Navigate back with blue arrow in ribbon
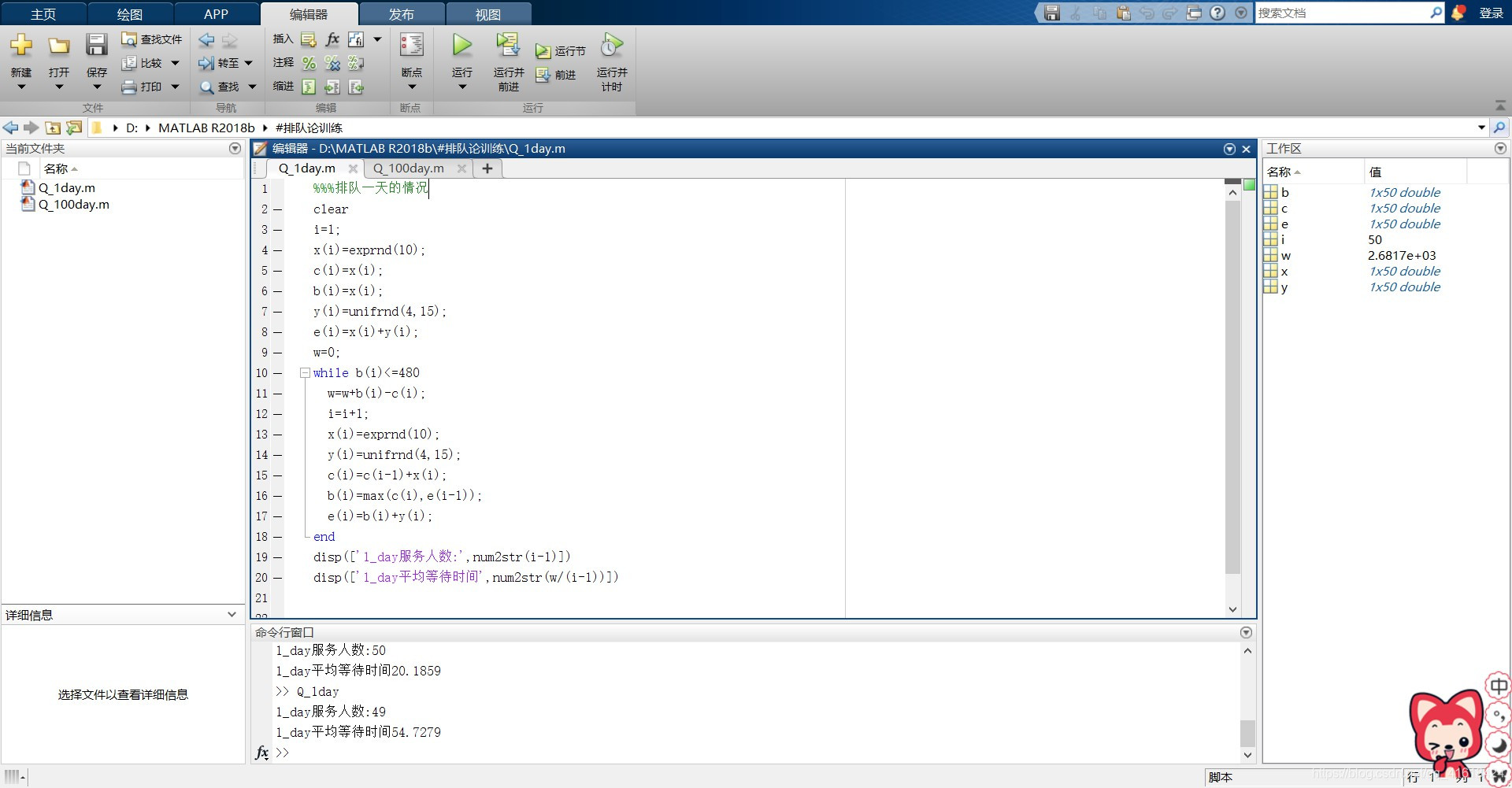 206,39
